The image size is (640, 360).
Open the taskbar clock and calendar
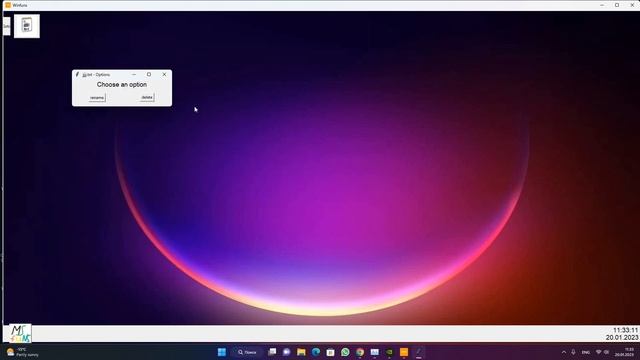point(624,352)
